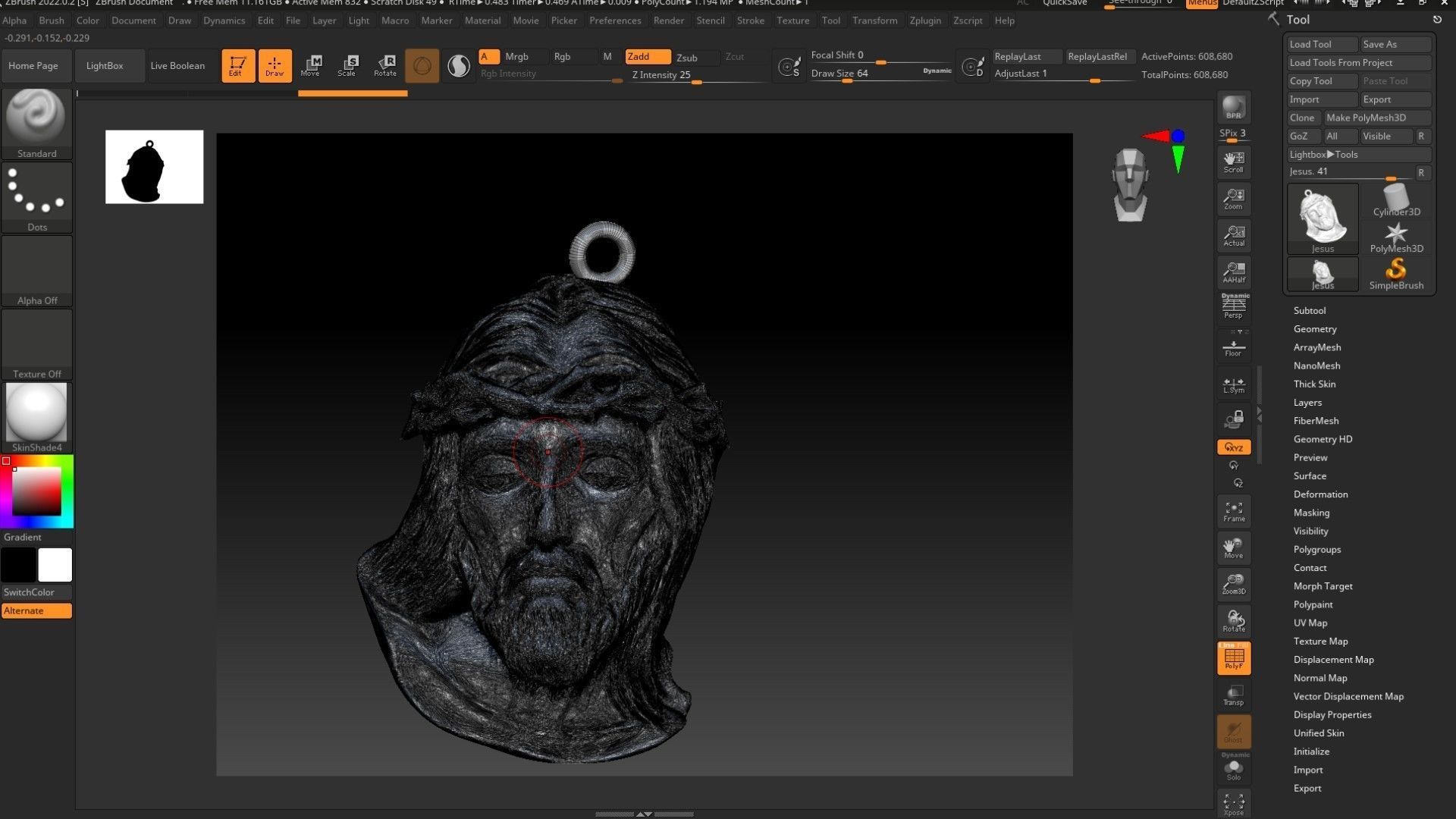1456x819 pixels.
Task: Expand the Surface section
Action: pos(1310,475)
